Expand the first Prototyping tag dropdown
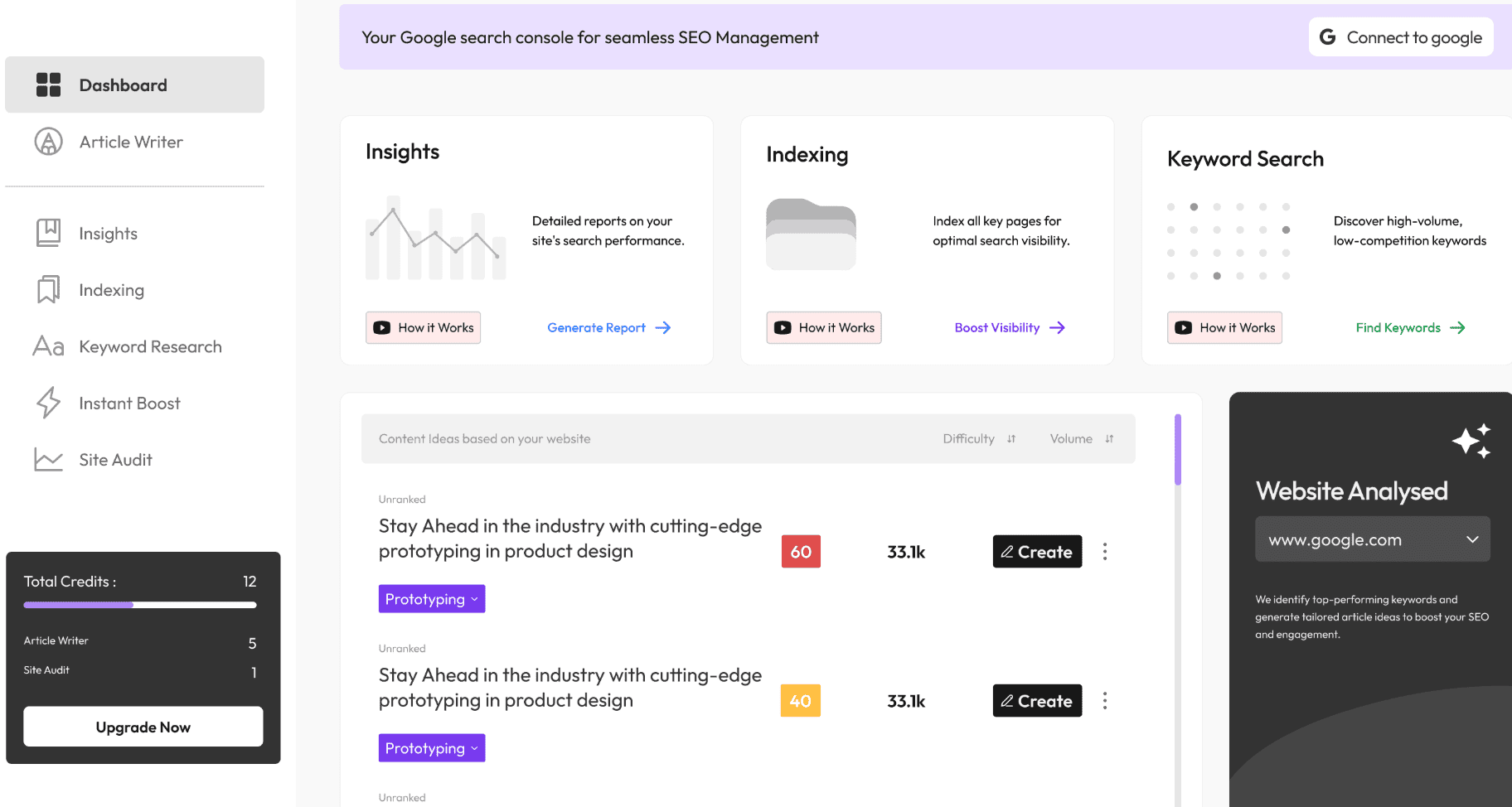The width and height of the screenshot is (1512, 807). (432, 599)
